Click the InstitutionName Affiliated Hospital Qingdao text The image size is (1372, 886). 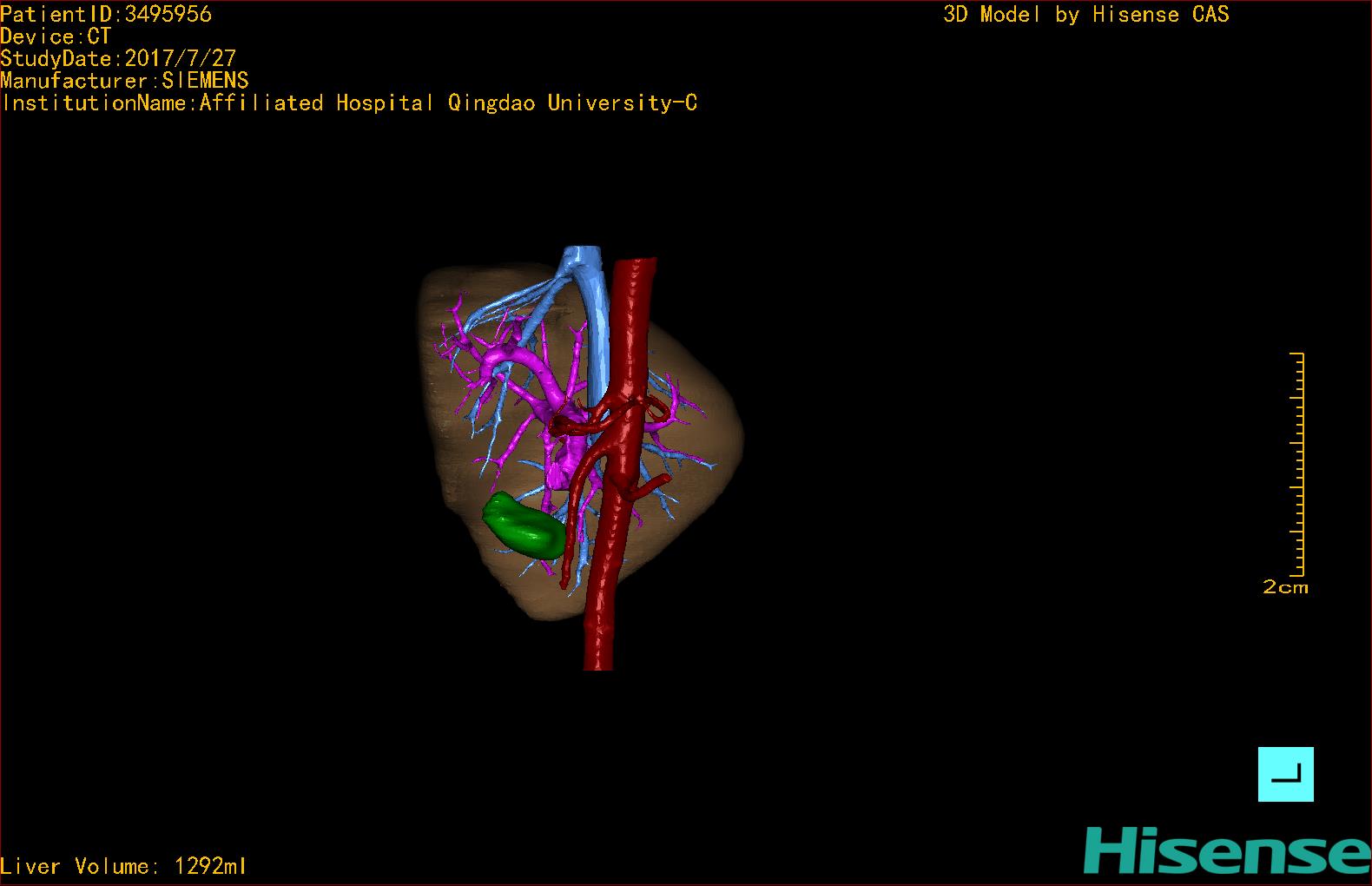(349, 103)
